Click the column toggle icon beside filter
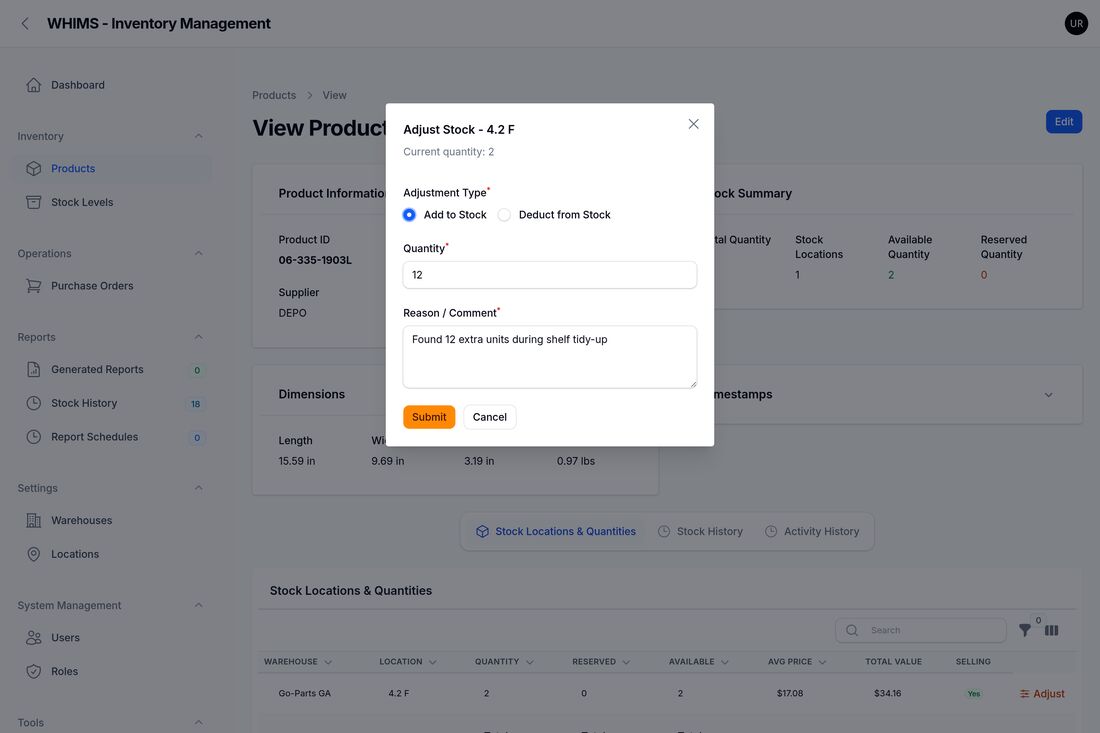Viewport: 1100px width, 733px height. point(1051,631)
